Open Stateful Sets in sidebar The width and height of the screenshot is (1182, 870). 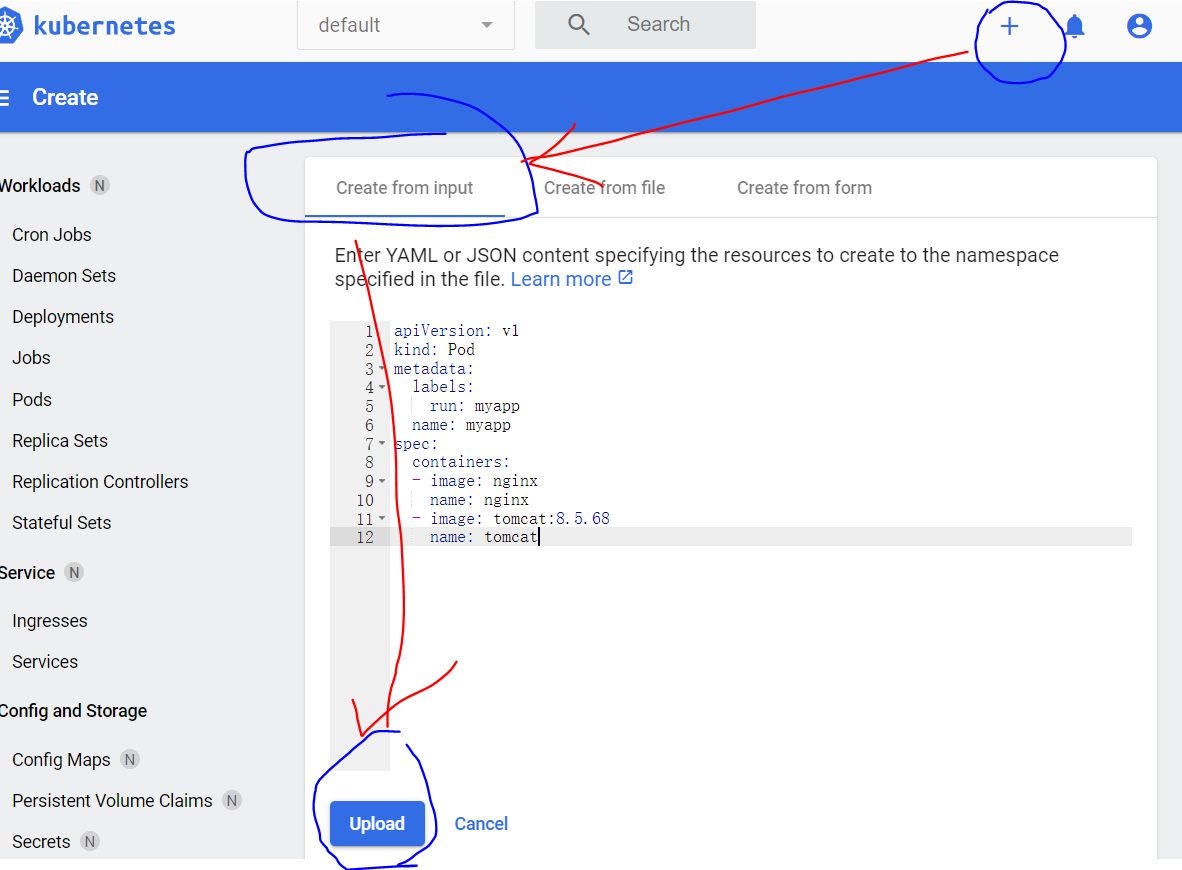[x=62, y=522]
